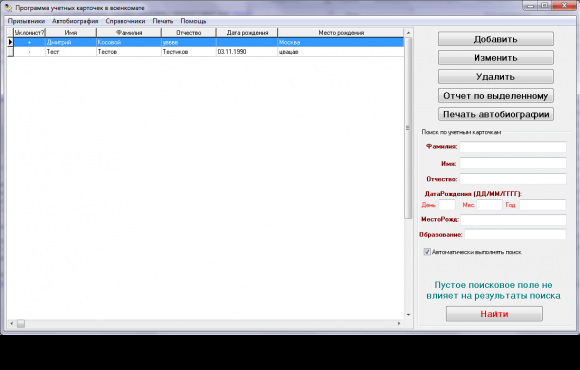Click 'Отчет по выделенному' button
Screen dimensions: 580x370
coord(496,95)
